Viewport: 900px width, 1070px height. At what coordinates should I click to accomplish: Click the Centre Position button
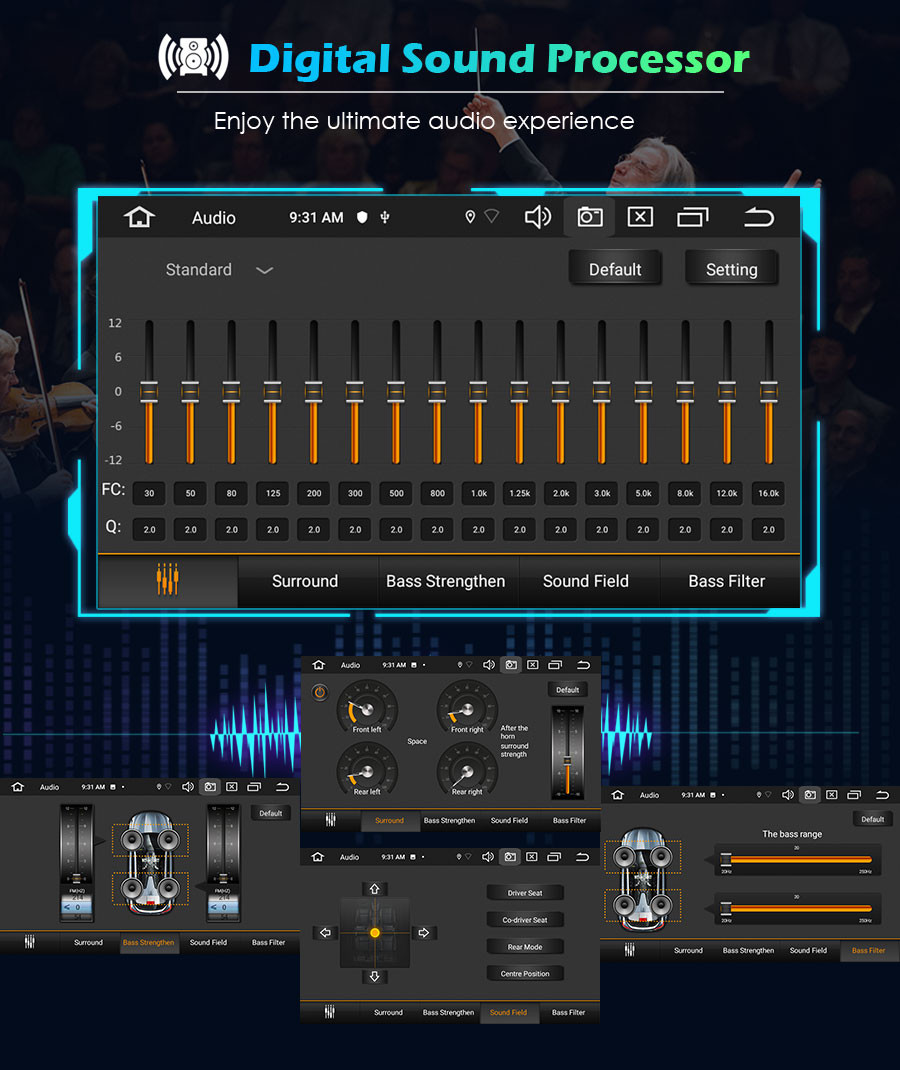pos(525,974)
